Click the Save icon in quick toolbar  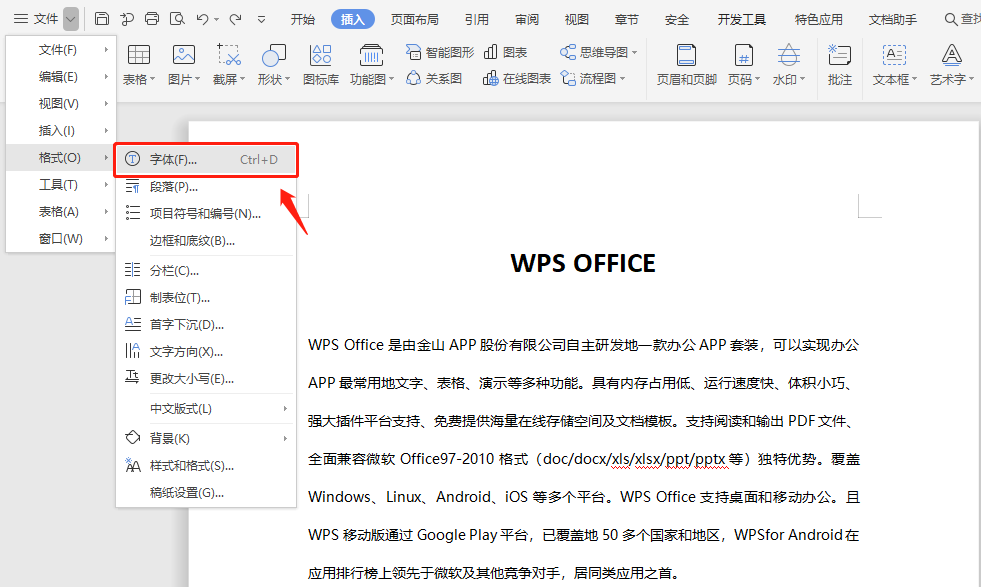102,19
